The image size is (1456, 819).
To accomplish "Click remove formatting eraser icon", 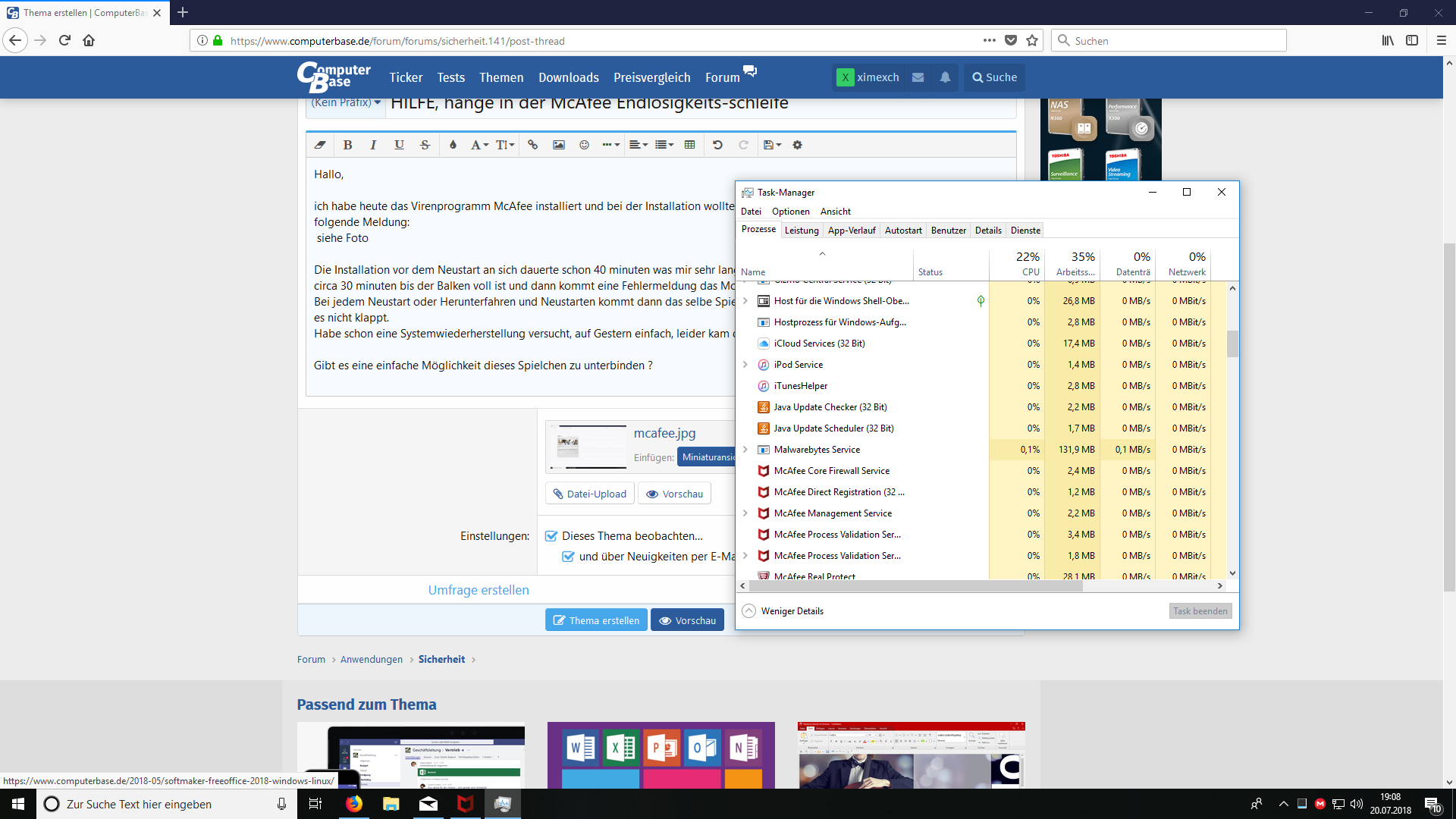I will tap(320, 145).
